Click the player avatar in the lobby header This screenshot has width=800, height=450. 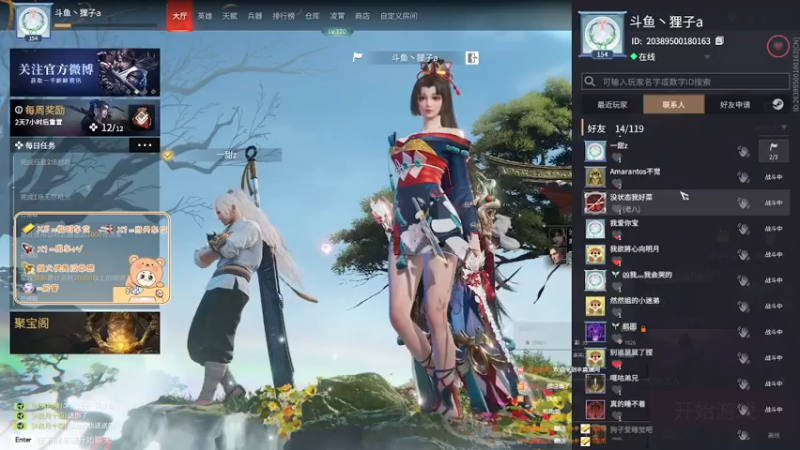[33, 21]
